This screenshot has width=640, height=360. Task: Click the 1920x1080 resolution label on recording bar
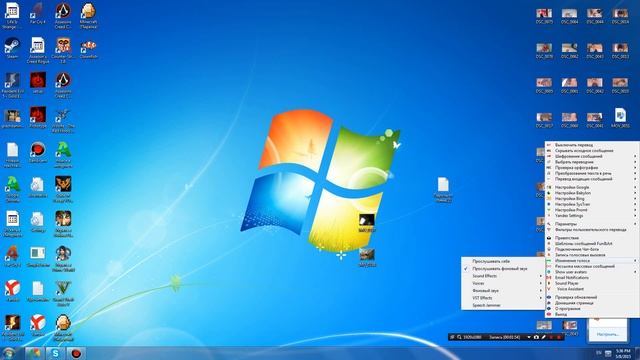click(x=472, y=337)
